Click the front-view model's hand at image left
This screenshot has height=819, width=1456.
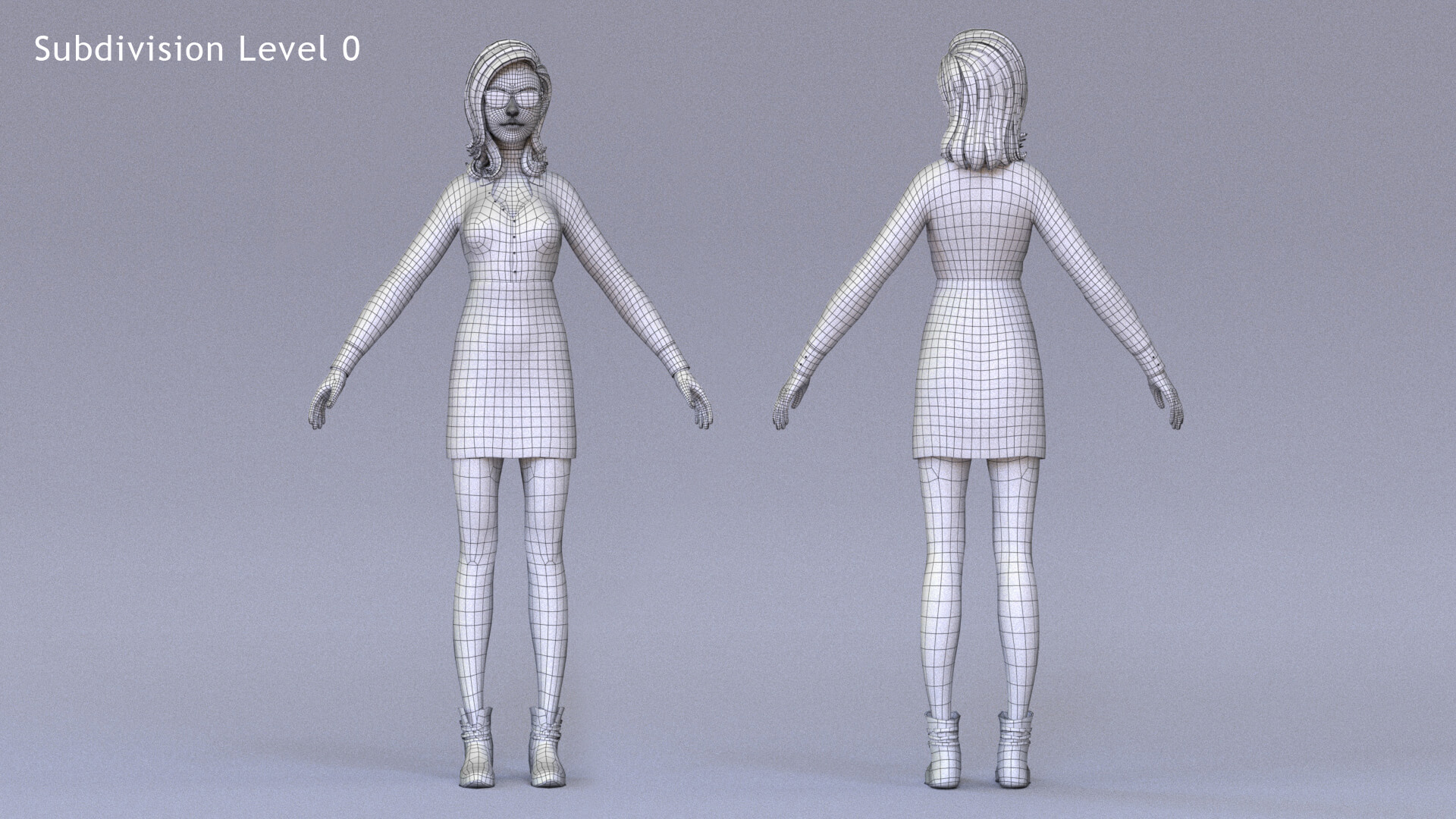[x=324, y=402]
